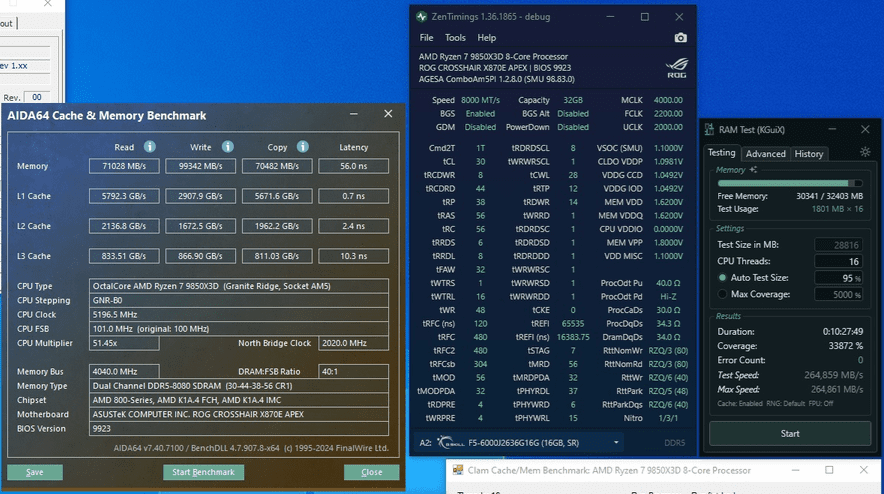Click Start Benchmark in AIDA64
The height and width of the screenshot is (494, 884).
click(204, 472)
